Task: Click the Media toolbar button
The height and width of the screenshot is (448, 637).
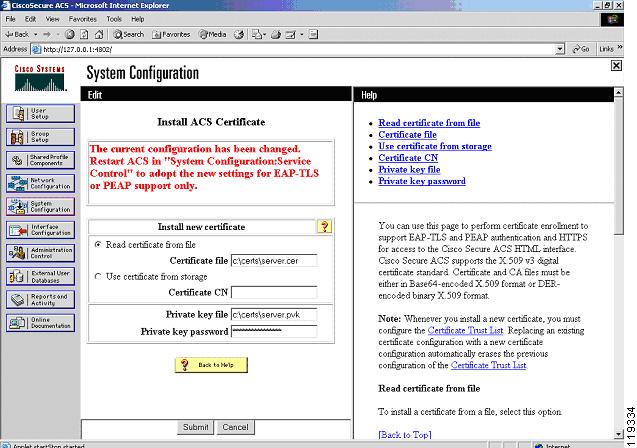Action: click(x=212, y=35)
